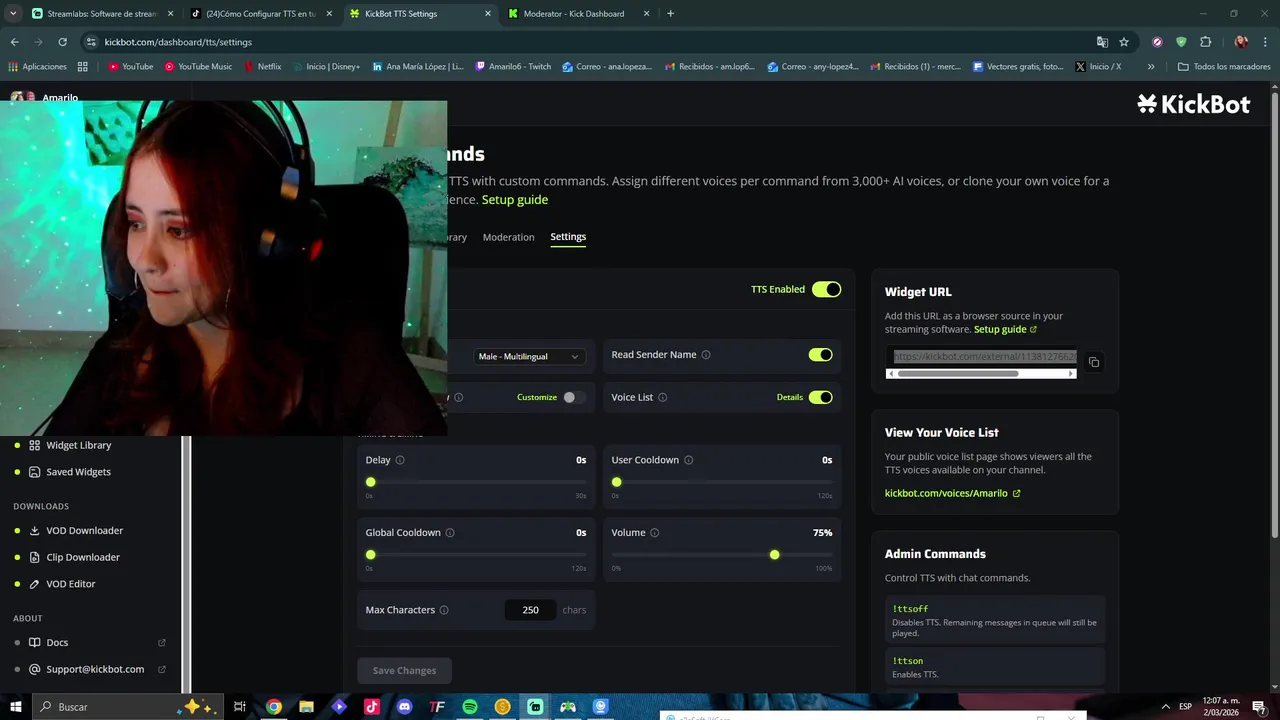
Task: Click info icon next to Volume
Action: point(655,533)
